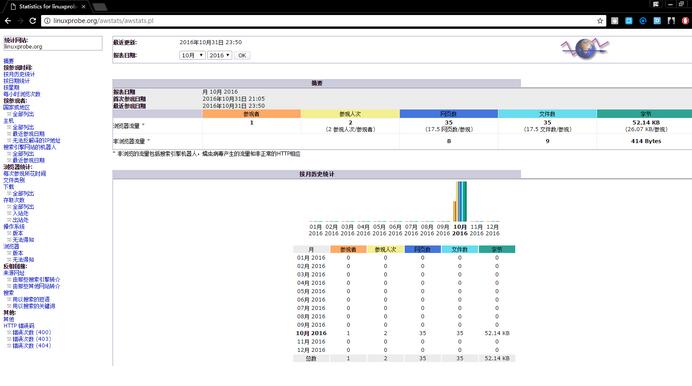Open the HTTP 错误码 sidebar link
This screenshot has width=692, height=386.
point(19,326)
